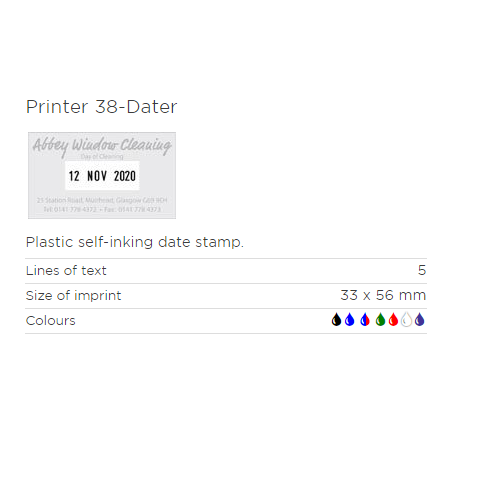Viewport: 500px width, 498px height.
Task: Click the Colours row label
Action: [51, 321]
